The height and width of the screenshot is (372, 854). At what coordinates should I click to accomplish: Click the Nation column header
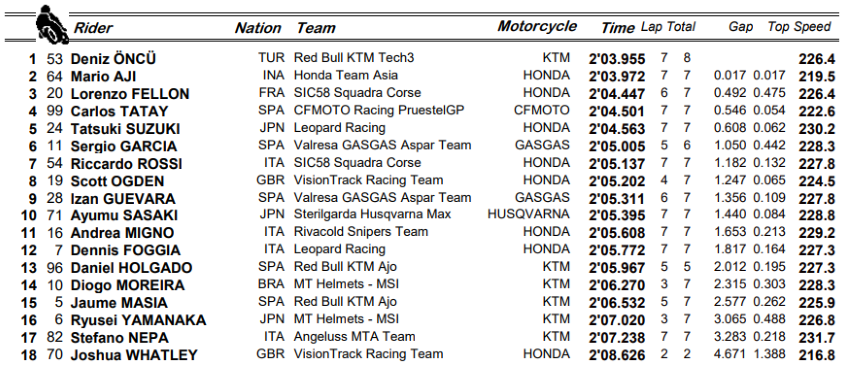(258, 28)
